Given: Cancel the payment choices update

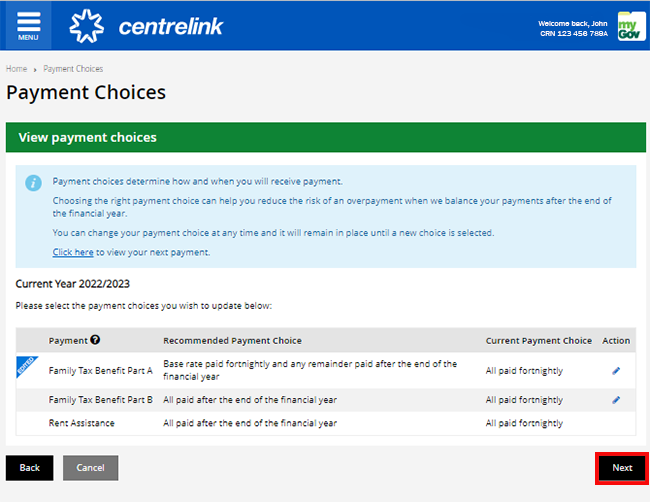Looking at the screenshot, I should pyautogui.click(x=90, y=468).
